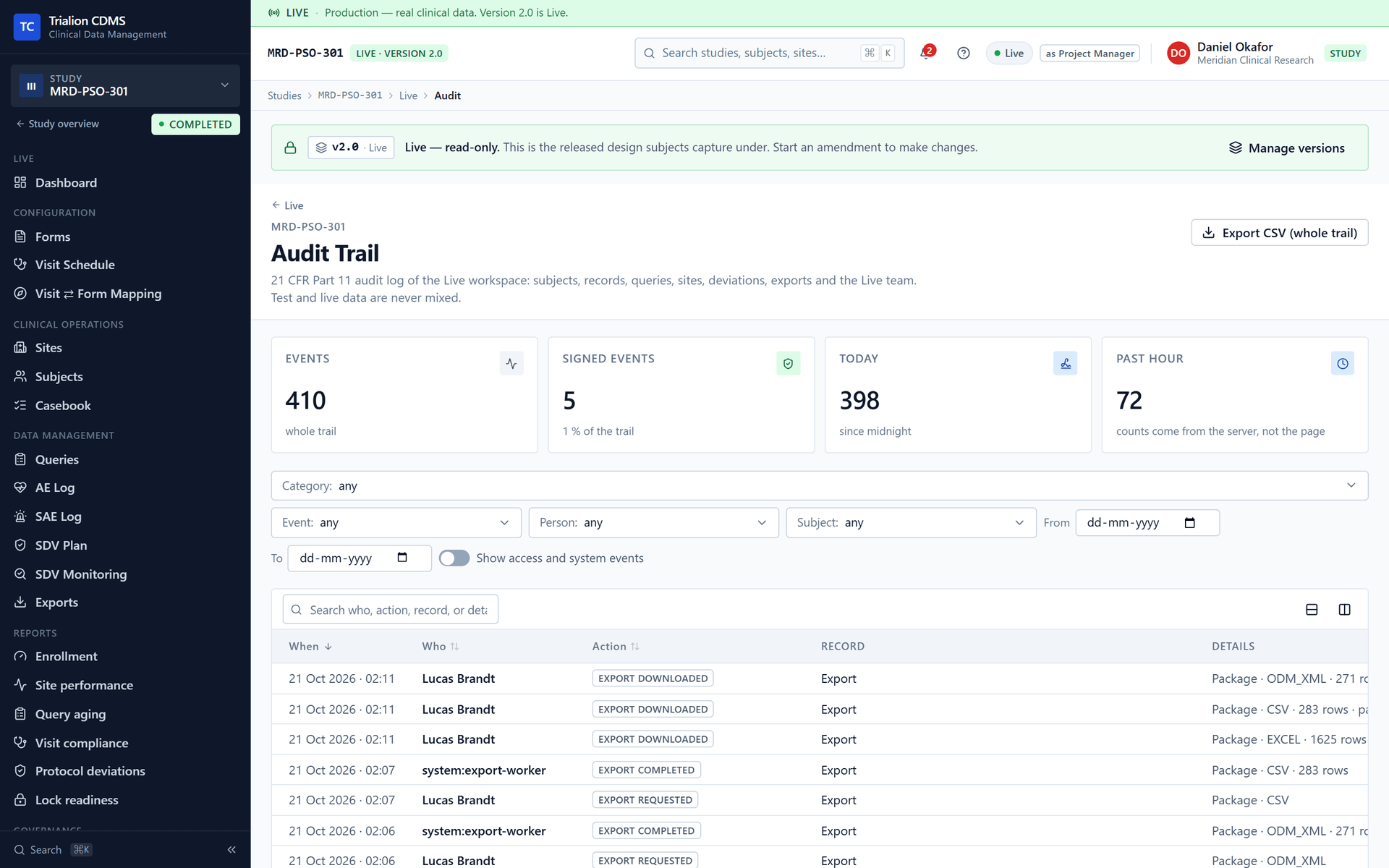Click the Trialion CDMS logo

[x=27, y=27]
